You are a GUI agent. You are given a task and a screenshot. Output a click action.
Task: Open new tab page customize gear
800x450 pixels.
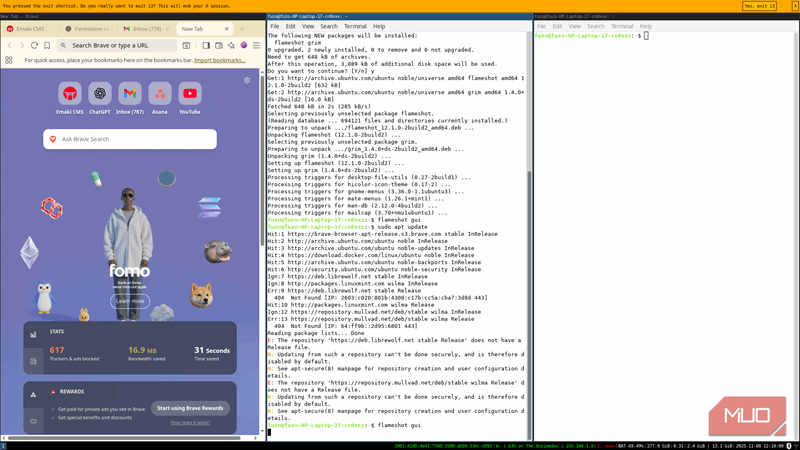[x=247, y=81]
